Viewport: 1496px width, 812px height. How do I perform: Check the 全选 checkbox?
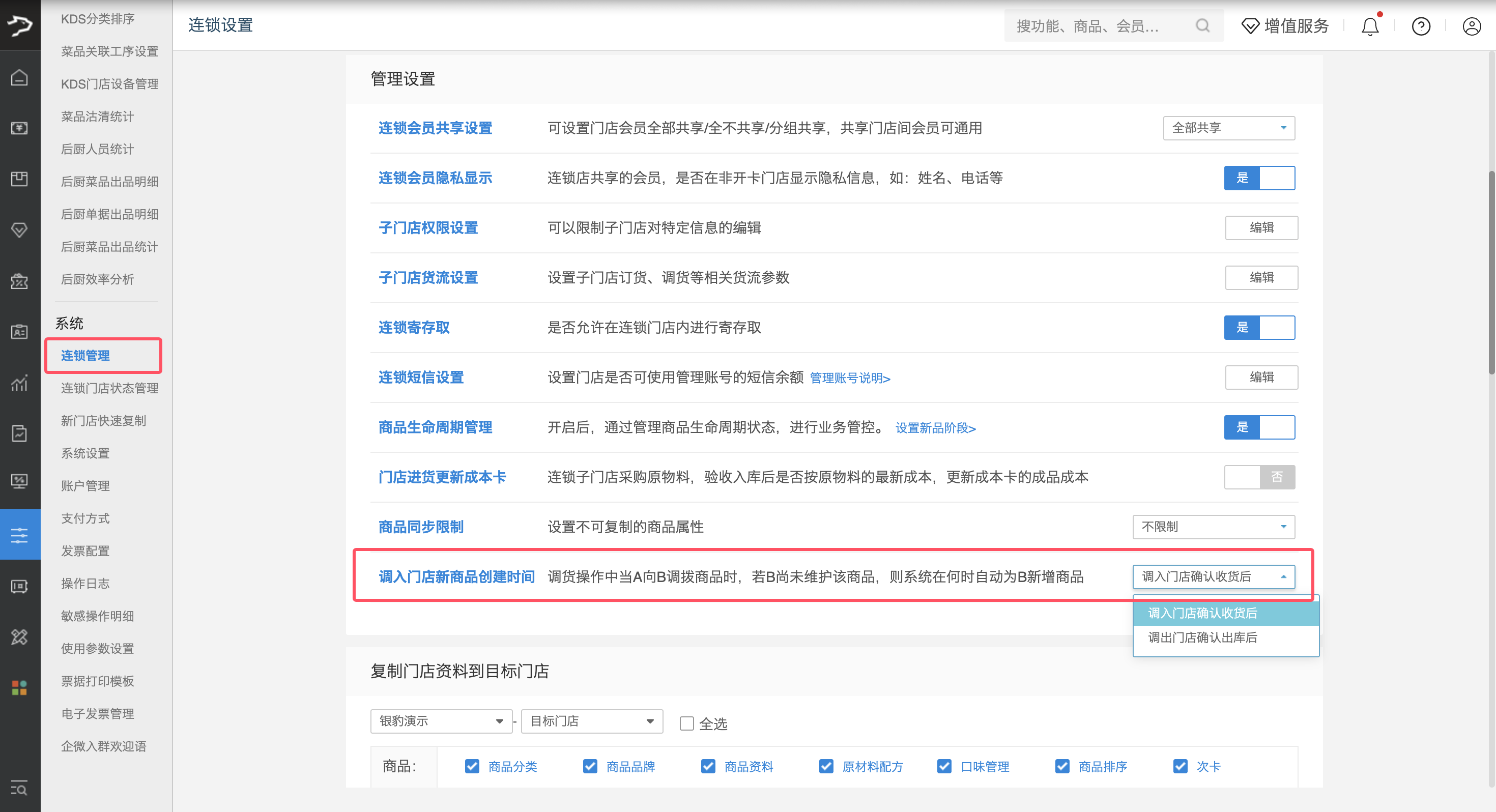[686, 723]
